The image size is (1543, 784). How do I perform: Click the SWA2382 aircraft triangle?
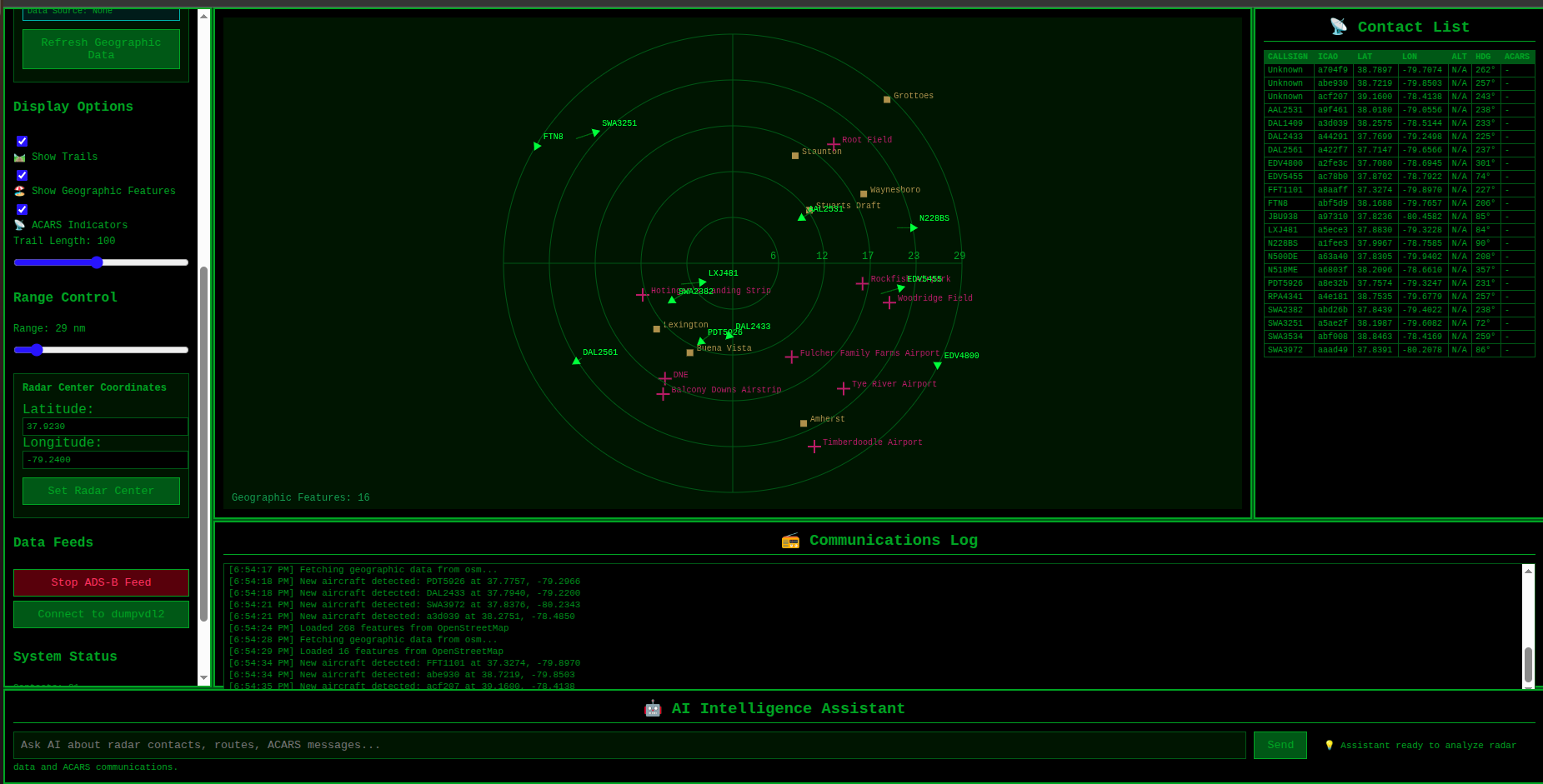(x=672, y=300)
